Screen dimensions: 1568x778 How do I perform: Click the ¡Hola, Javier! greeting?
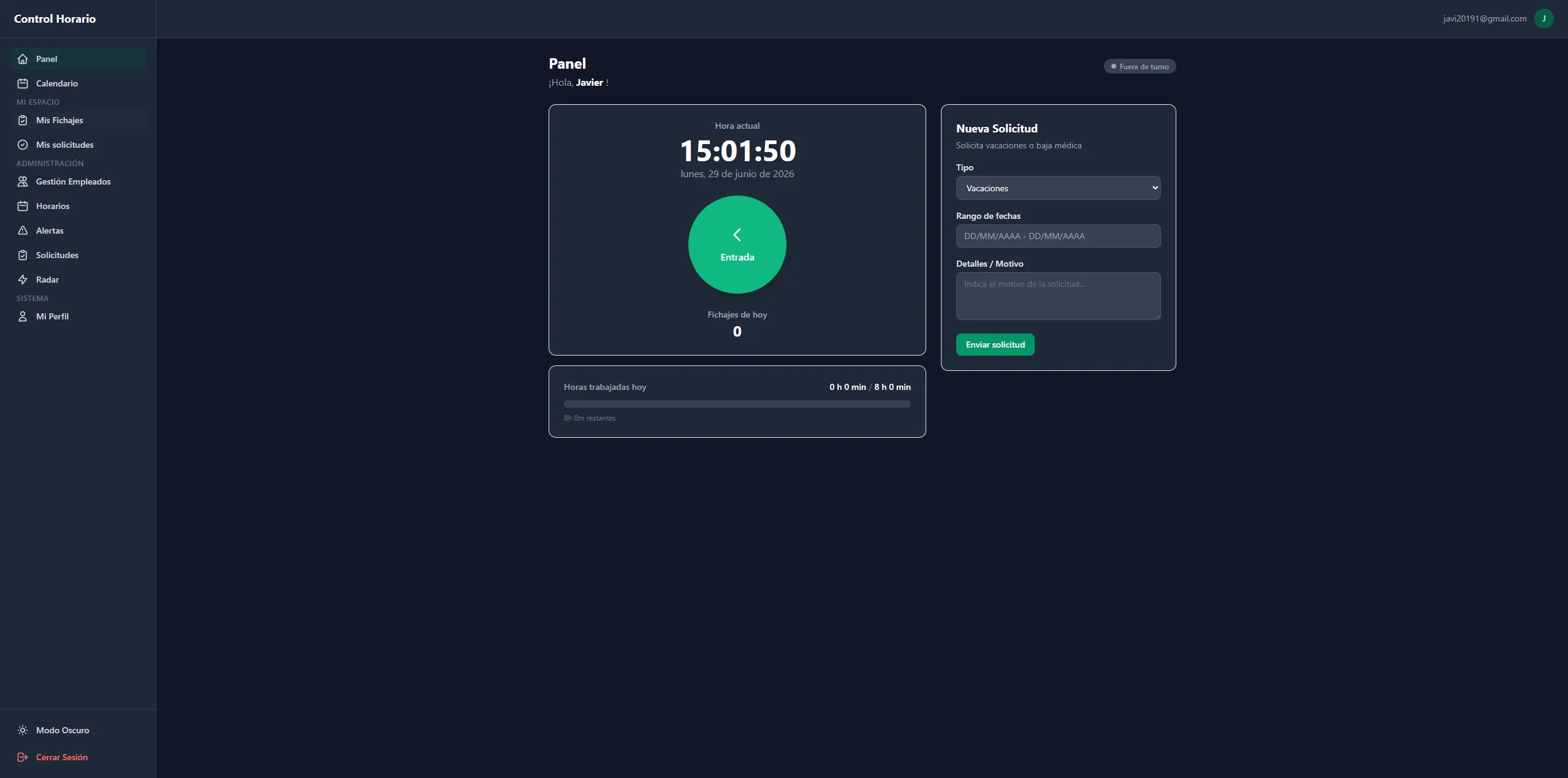tap(578, 83)
